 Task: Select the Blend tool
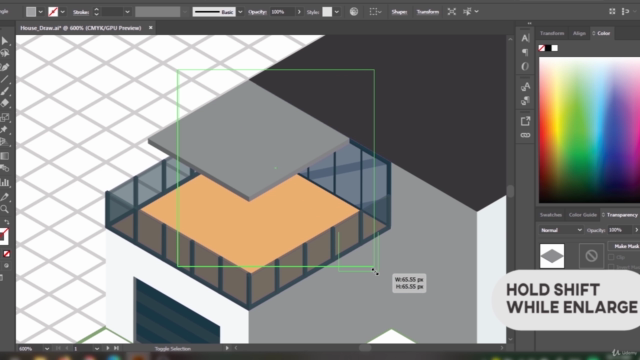4,168
